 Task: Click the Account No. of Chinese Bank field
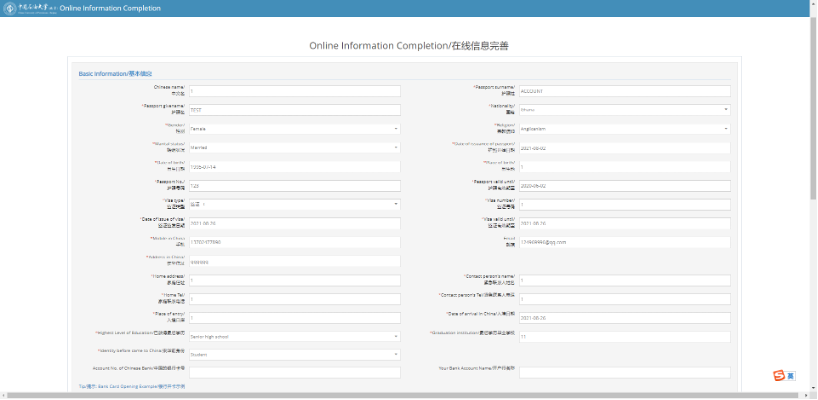click(x=294, y=372)
